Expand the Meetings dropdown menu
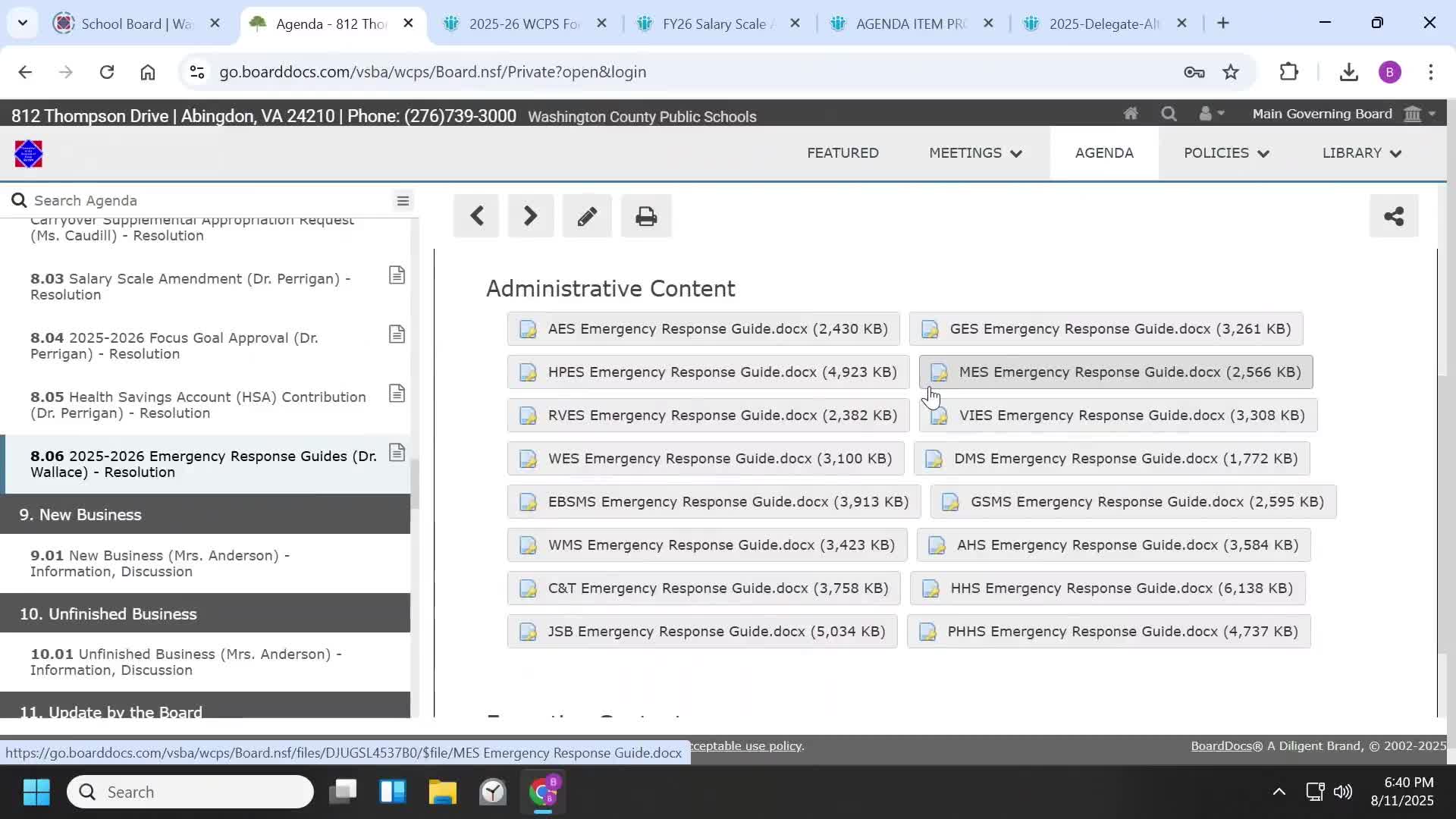The width and height of the screenshot is (1456, 819). (x=975, y=153)
